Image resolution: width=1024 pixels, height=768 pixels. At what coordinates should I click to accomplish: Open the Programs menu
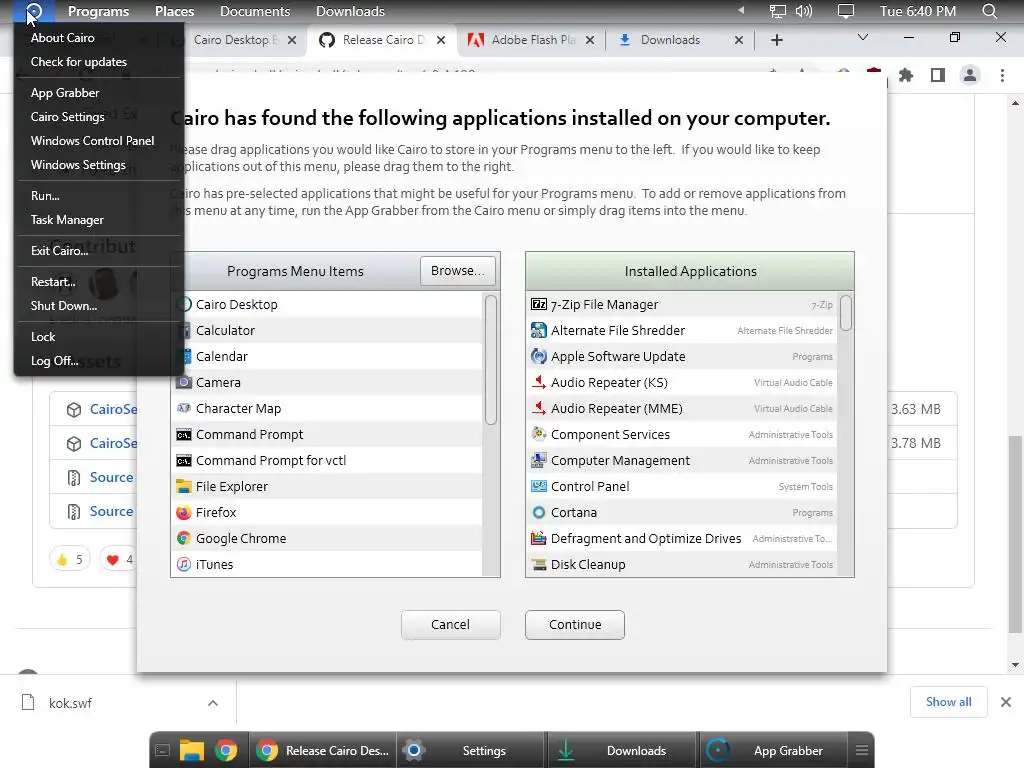(x=99, y=11)
